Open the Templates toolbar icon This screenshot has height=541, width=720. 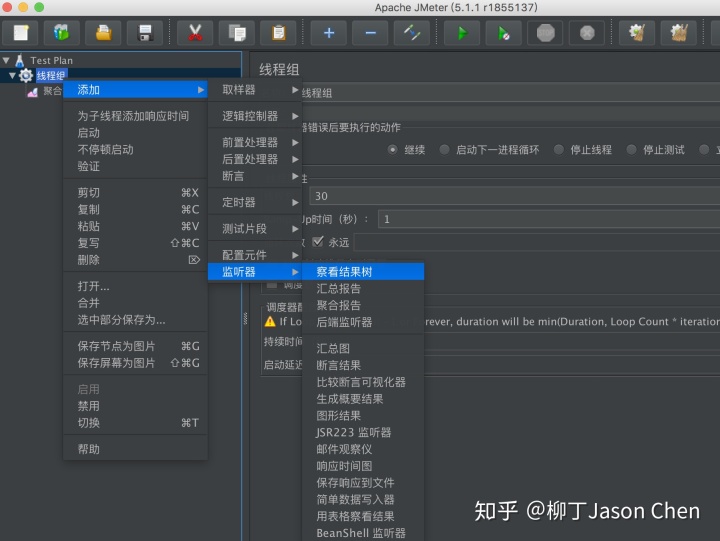point(62,33)
